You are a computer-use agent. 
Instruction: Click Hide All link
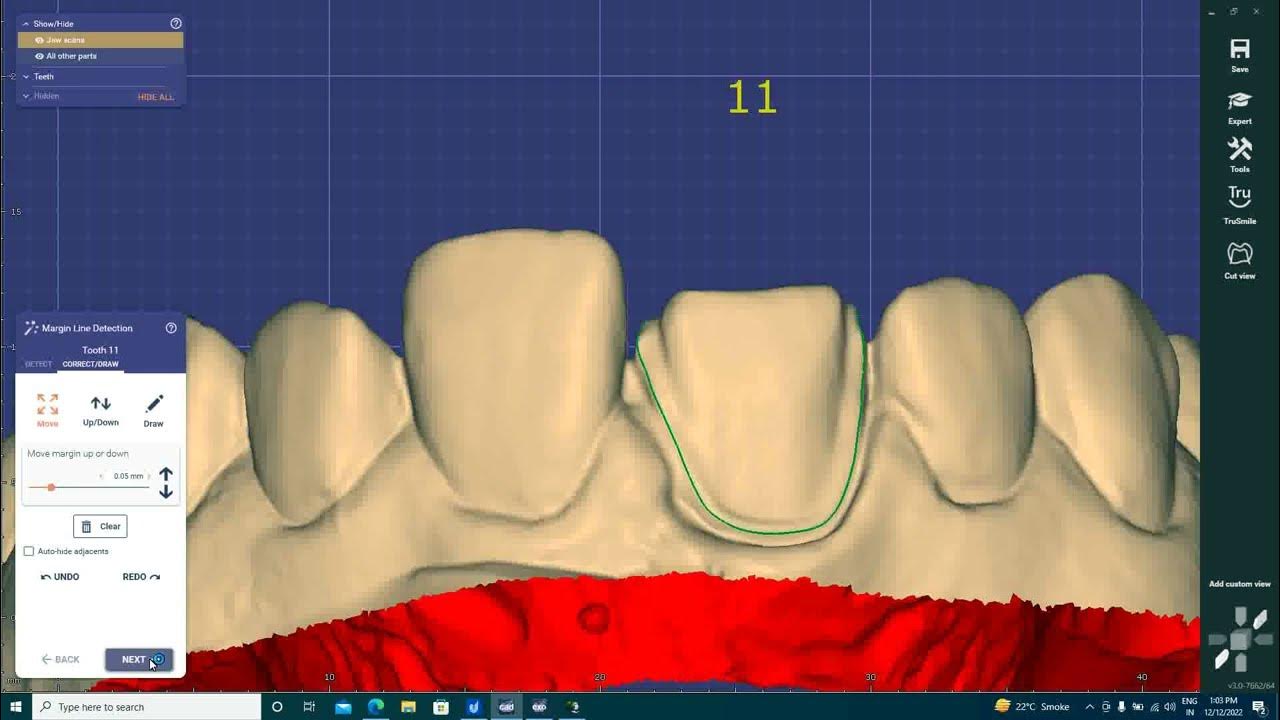(x=155, y=97)
